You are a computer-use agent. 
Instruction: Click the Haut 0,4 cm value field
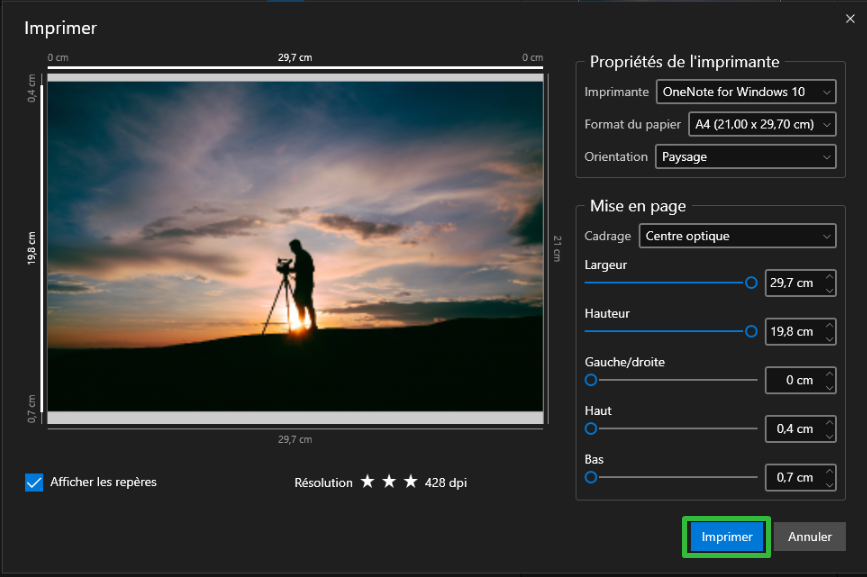[794, 429]
